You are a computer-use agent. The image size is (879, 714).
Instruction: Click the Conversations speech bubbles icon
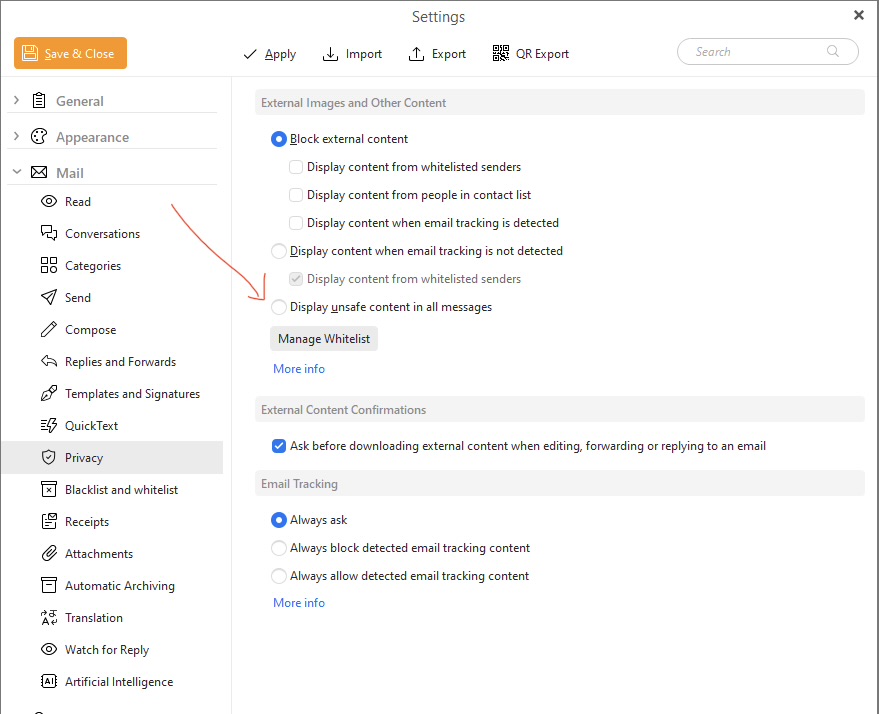(x=49, y=233)
